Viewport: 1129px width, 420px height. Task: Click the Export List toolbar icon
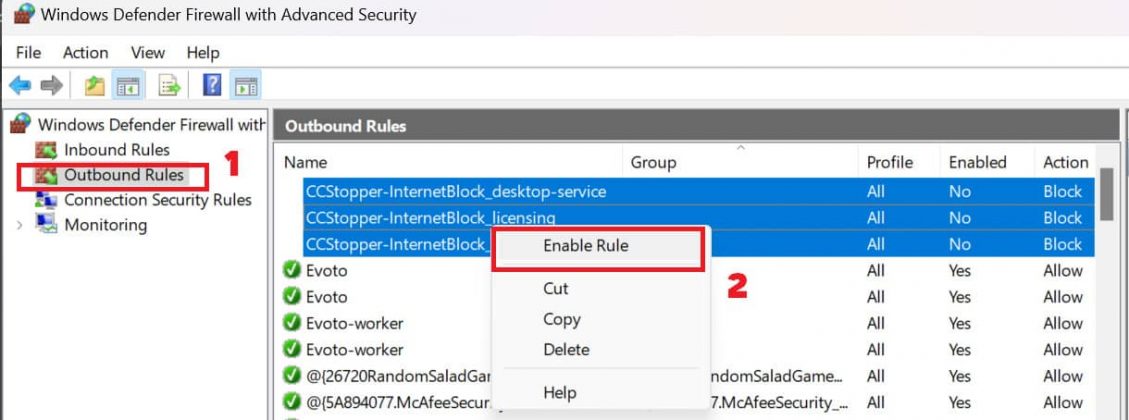[169, 86]
